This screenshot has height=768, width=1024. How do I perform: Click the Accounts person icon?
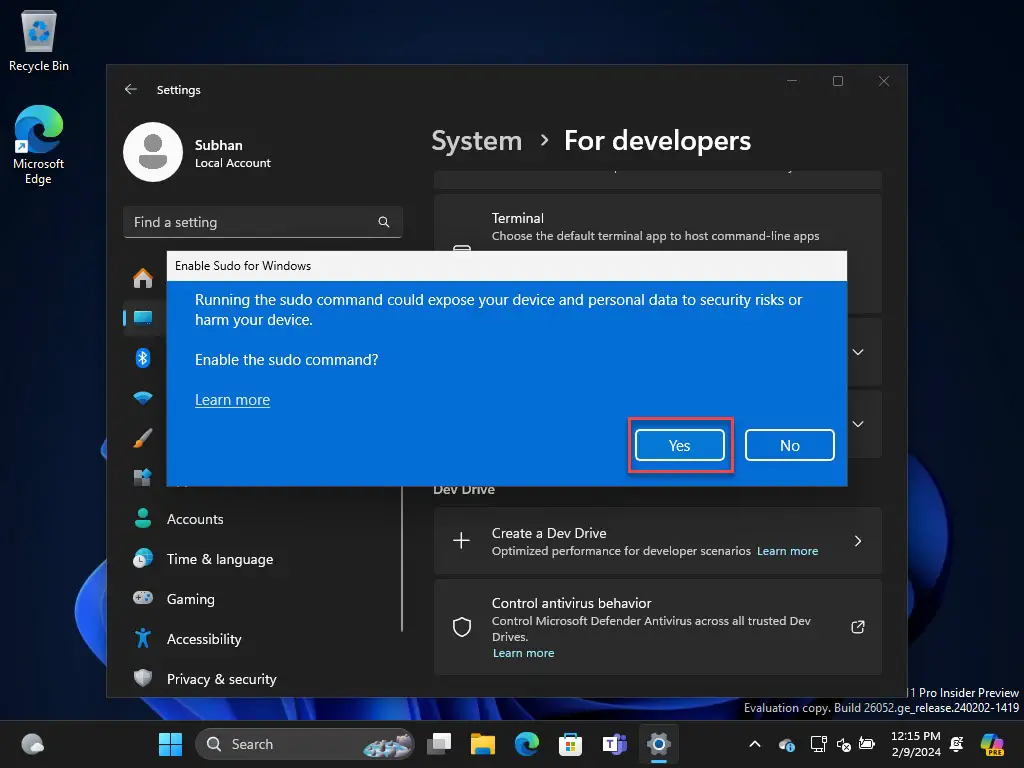(142, 519)
